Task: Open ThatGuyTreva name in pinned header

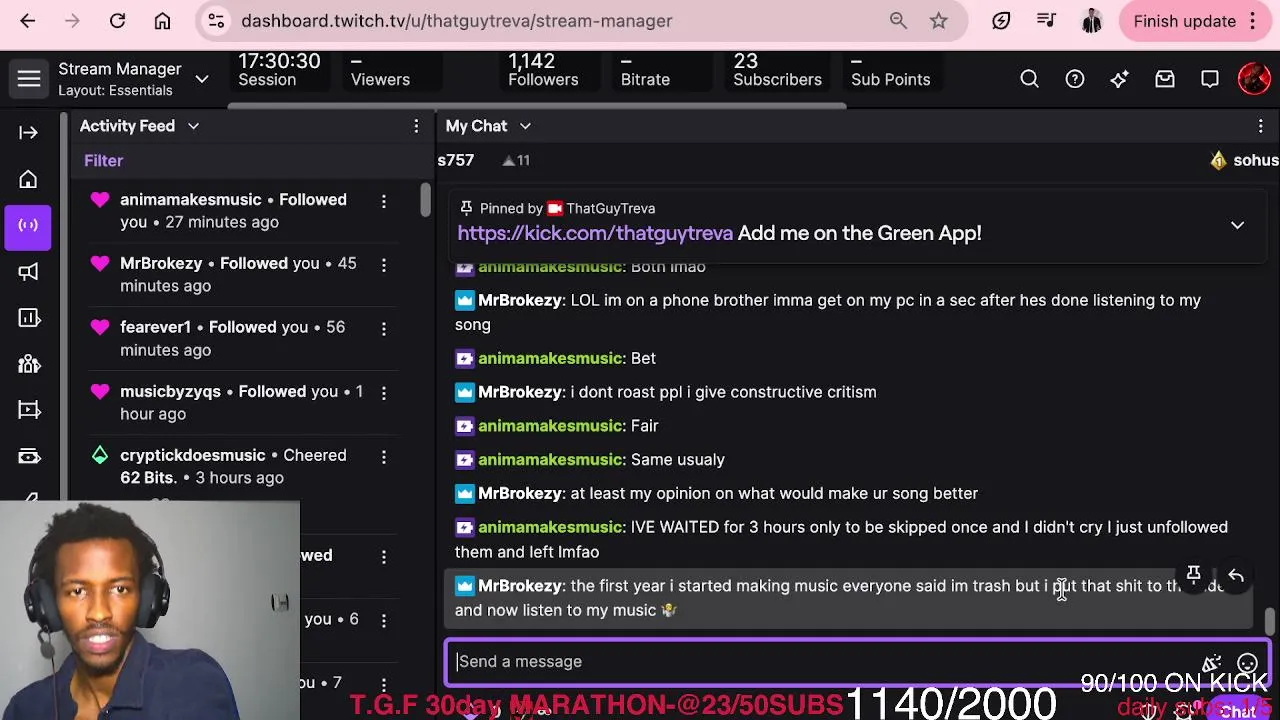Action: [610, 208]
